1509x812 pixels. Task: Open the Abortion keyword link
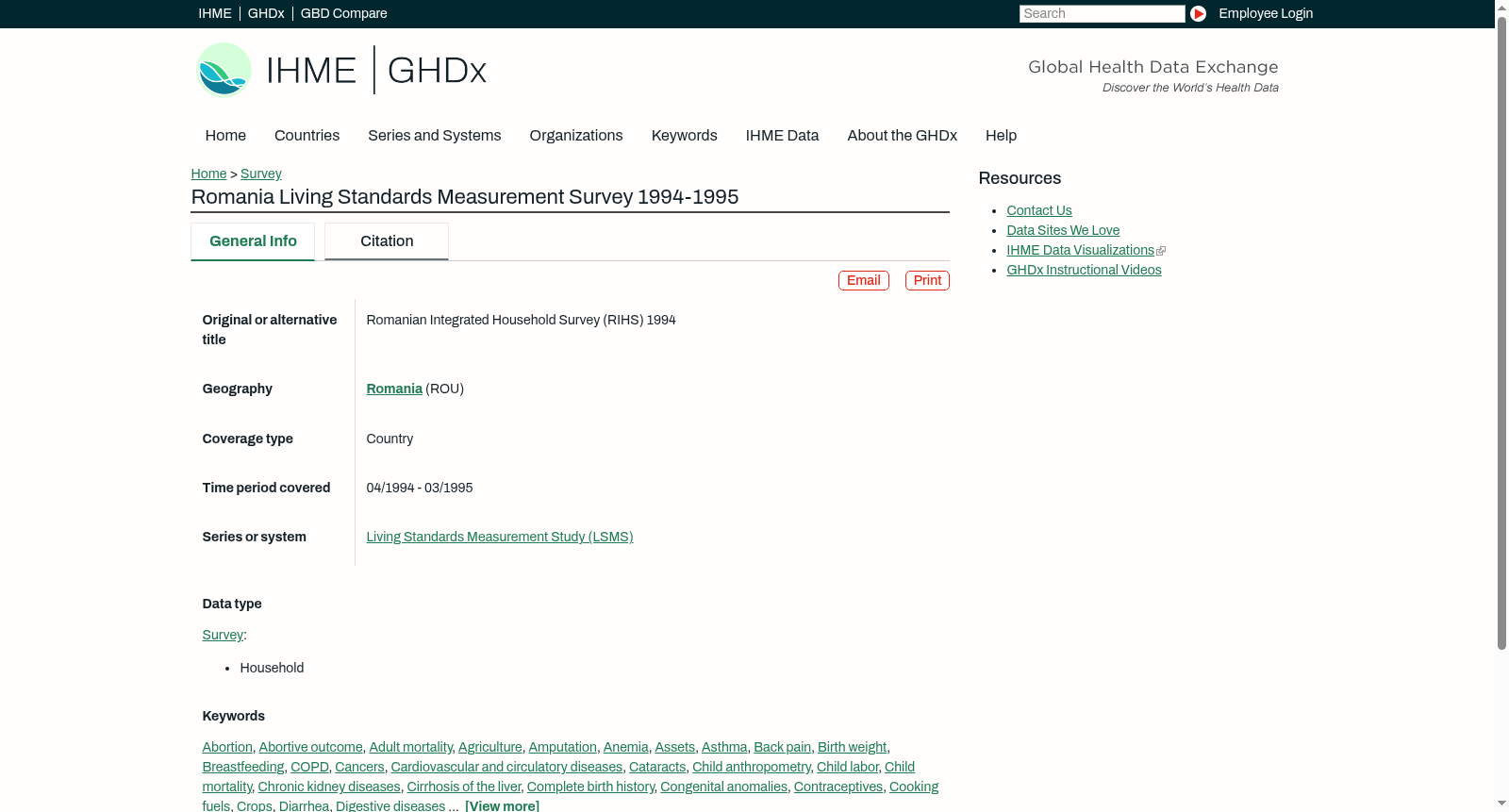pos(227,747)
